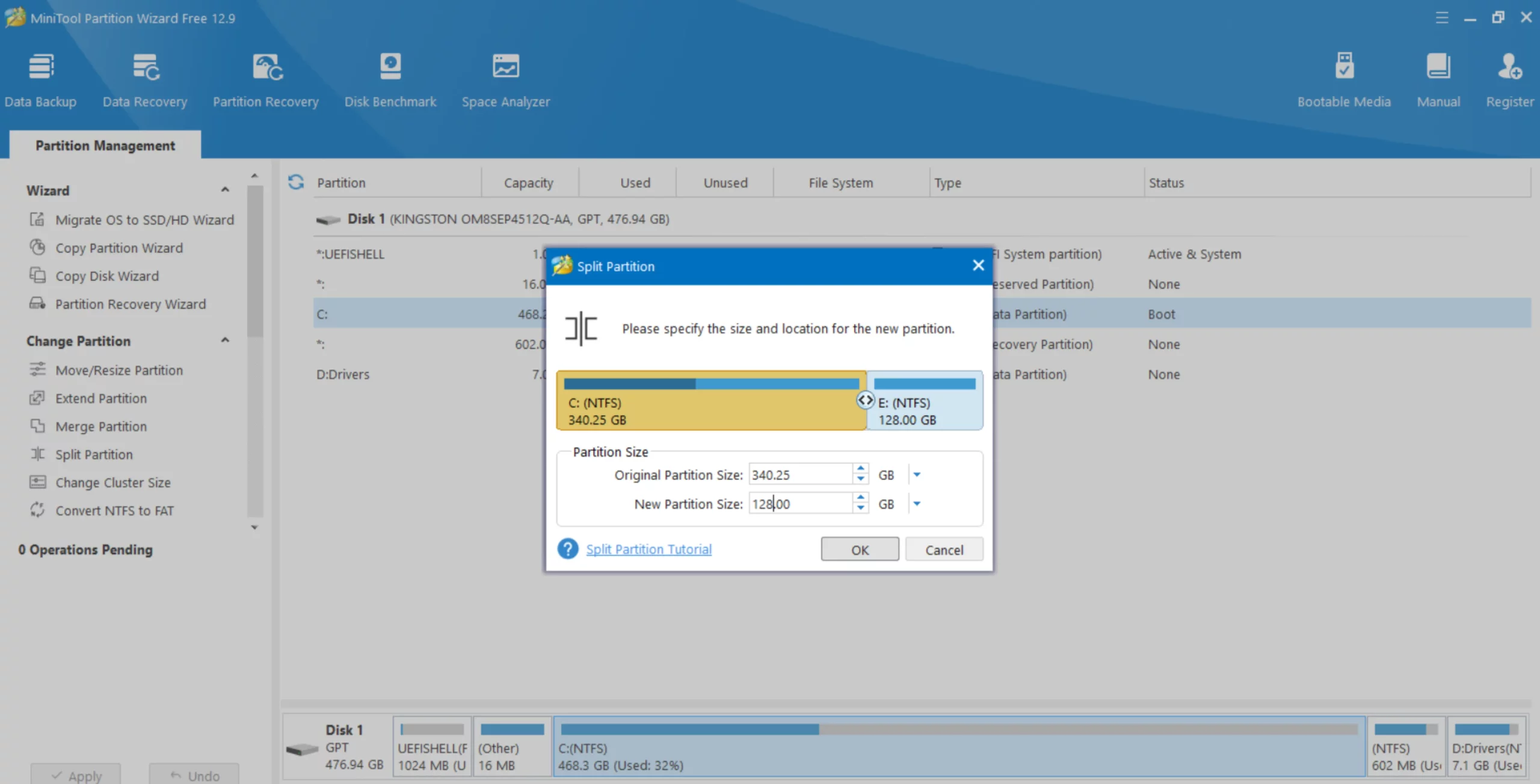Collapse the Wizard section
Image resolution: width=1540 pixels, height=784 pixels.
tap(225, 190)
